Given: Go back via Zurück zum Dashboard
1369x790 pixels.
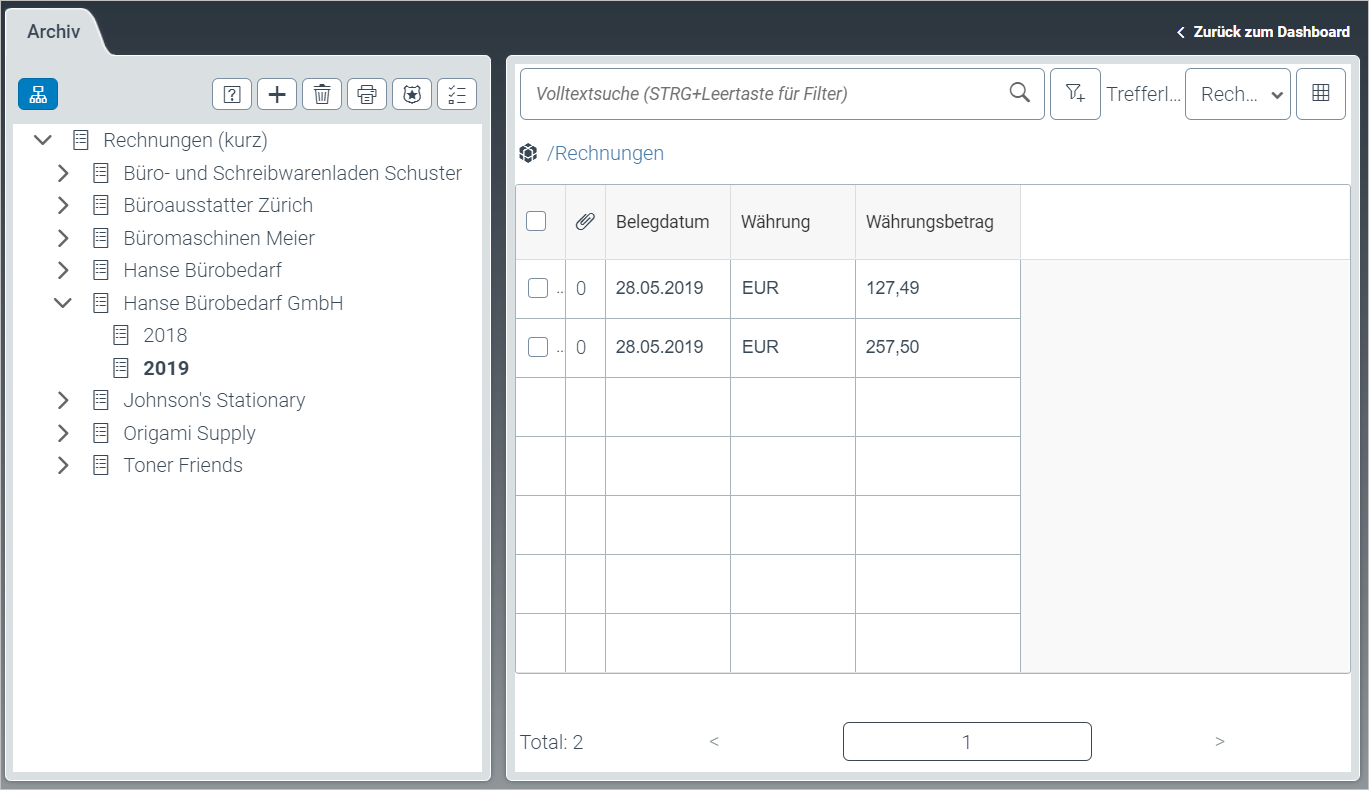Looking at the screenshot, I should (1263, 32).
